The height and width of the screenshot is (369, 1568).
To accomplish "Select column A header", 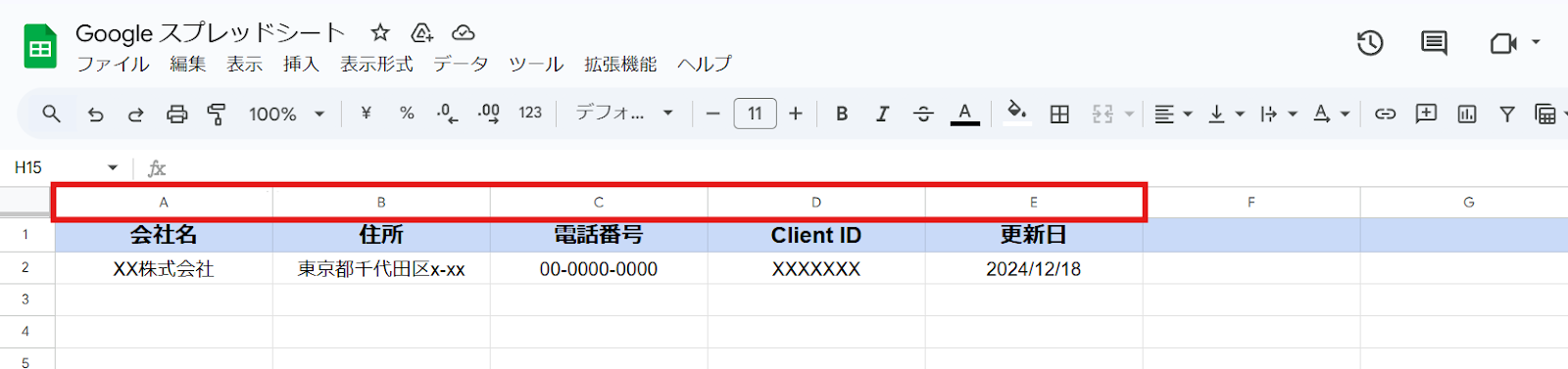I will [164, 202].
